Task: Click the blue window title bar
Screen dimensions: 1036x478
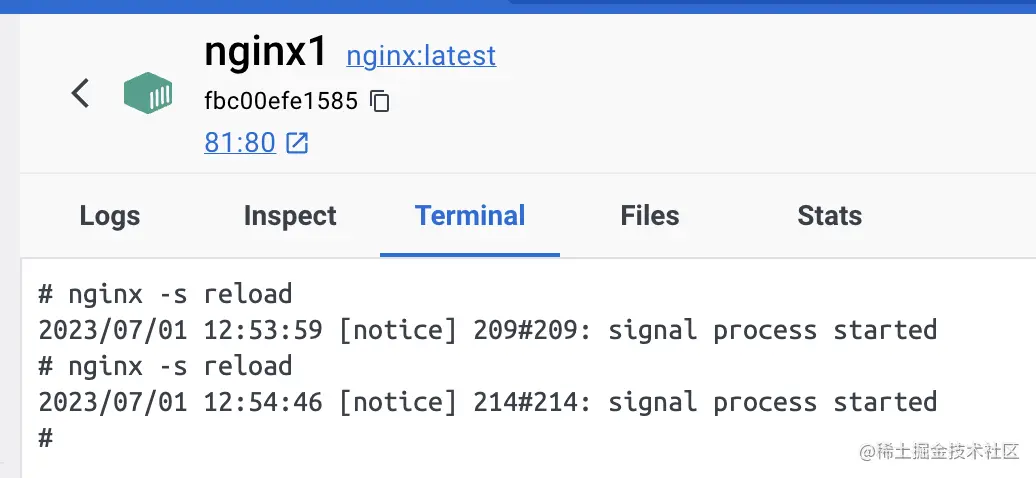Action: tap(518, 6)
